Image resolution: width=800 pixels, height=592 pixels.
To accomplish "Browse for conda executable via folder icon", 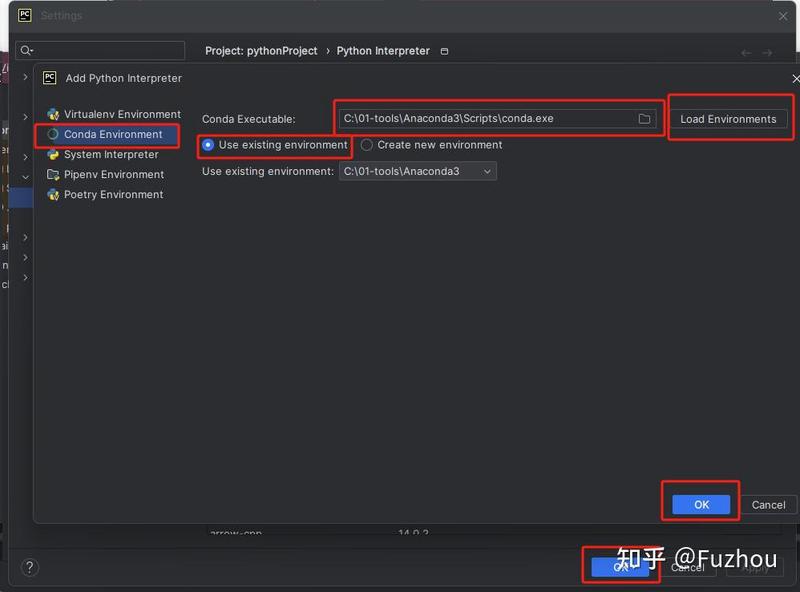I will 644,118.
